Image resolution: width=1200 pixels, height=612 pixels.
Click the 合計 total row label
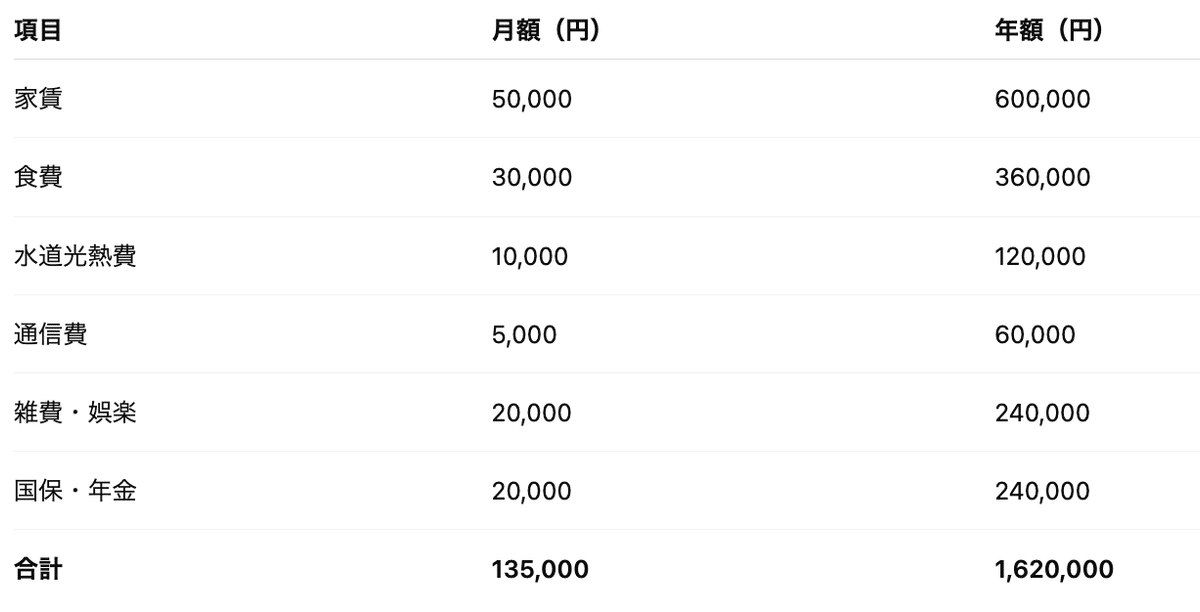38,569
